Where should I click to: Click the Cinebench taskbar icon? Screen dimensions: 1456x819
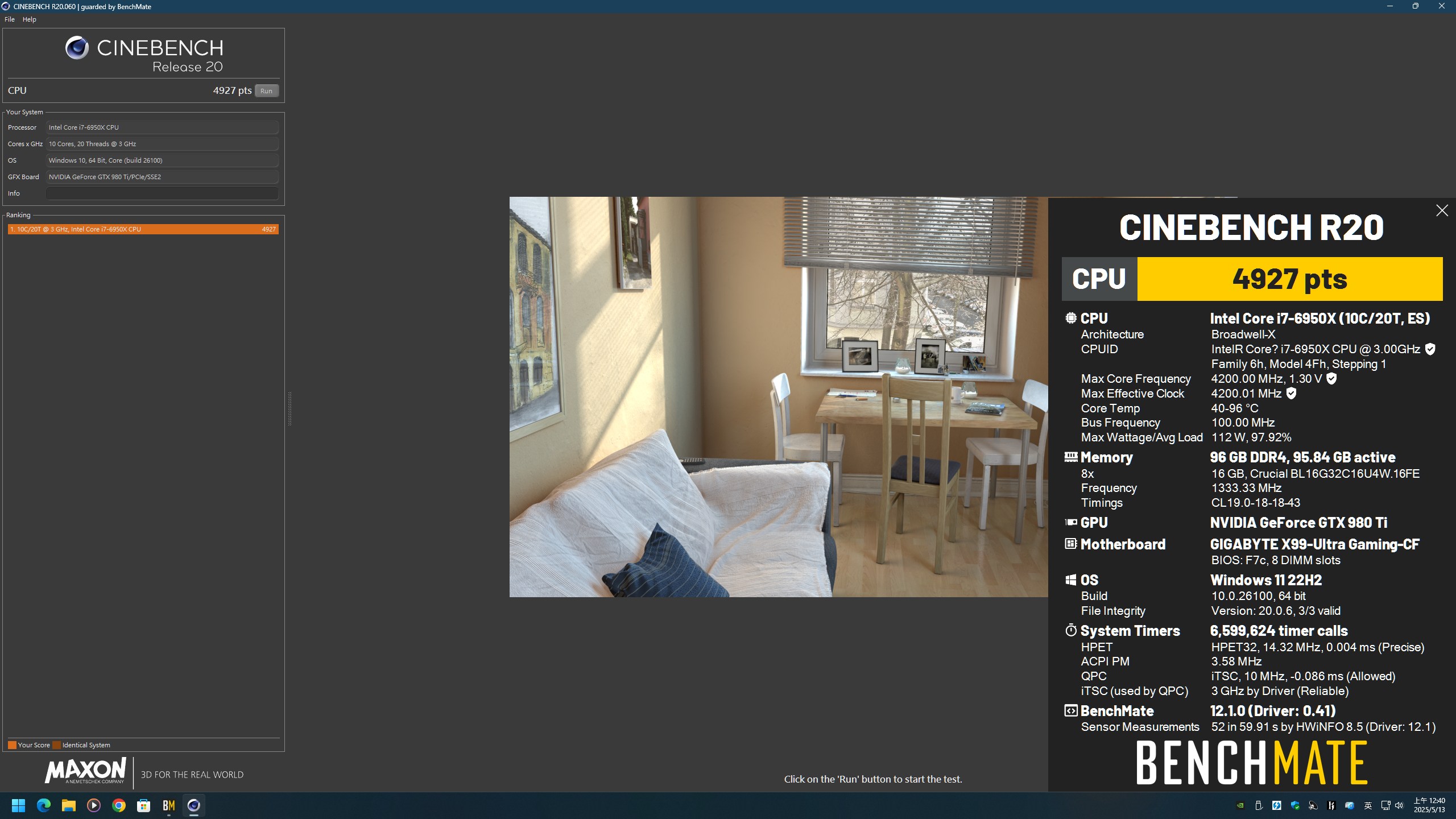tap(193, 805)
